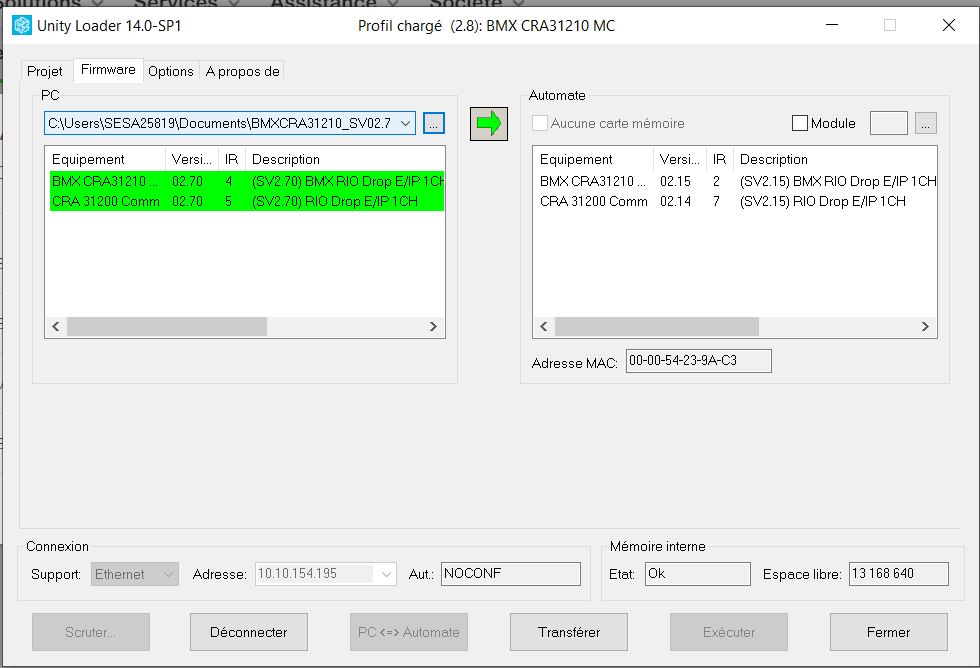980x668 pixels.
Task: Select CRA 31200 Comm row in Automate list
Action: pyautogui.click(x=737, y=201)
